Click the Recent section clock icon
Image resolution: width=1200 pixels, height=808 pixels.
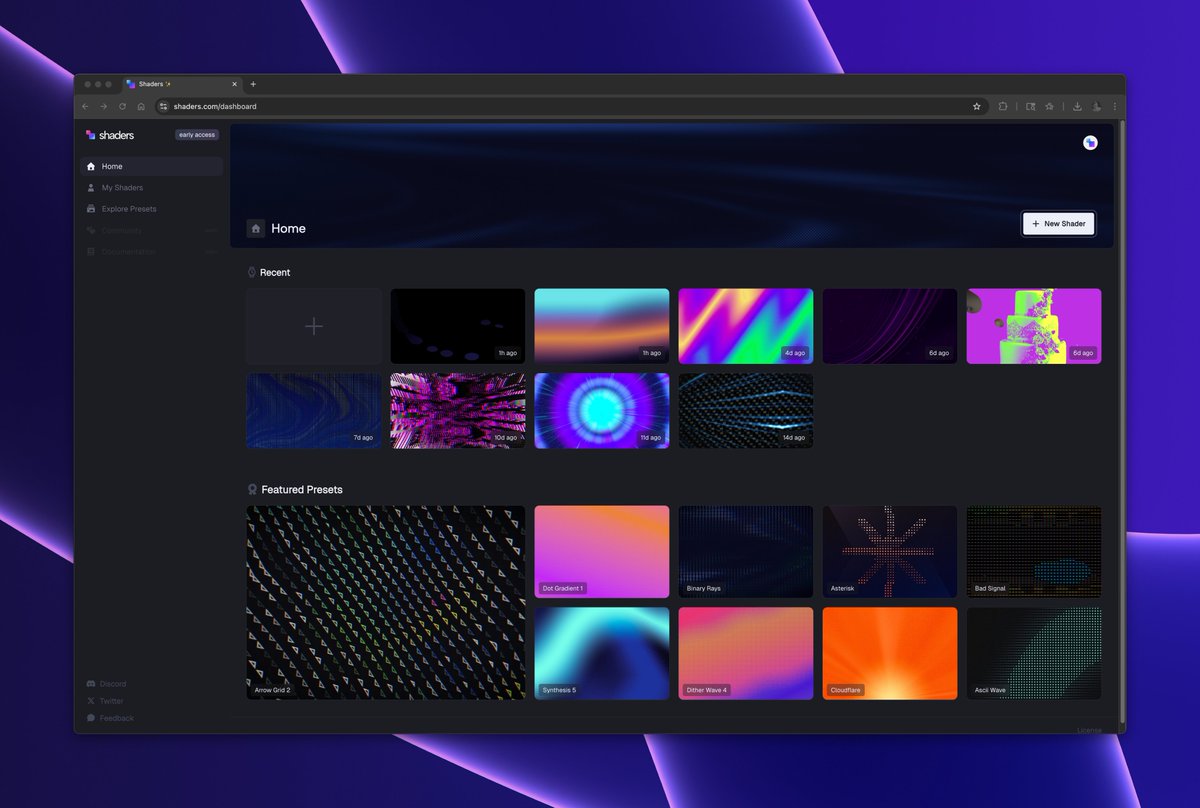pos(252,272)
